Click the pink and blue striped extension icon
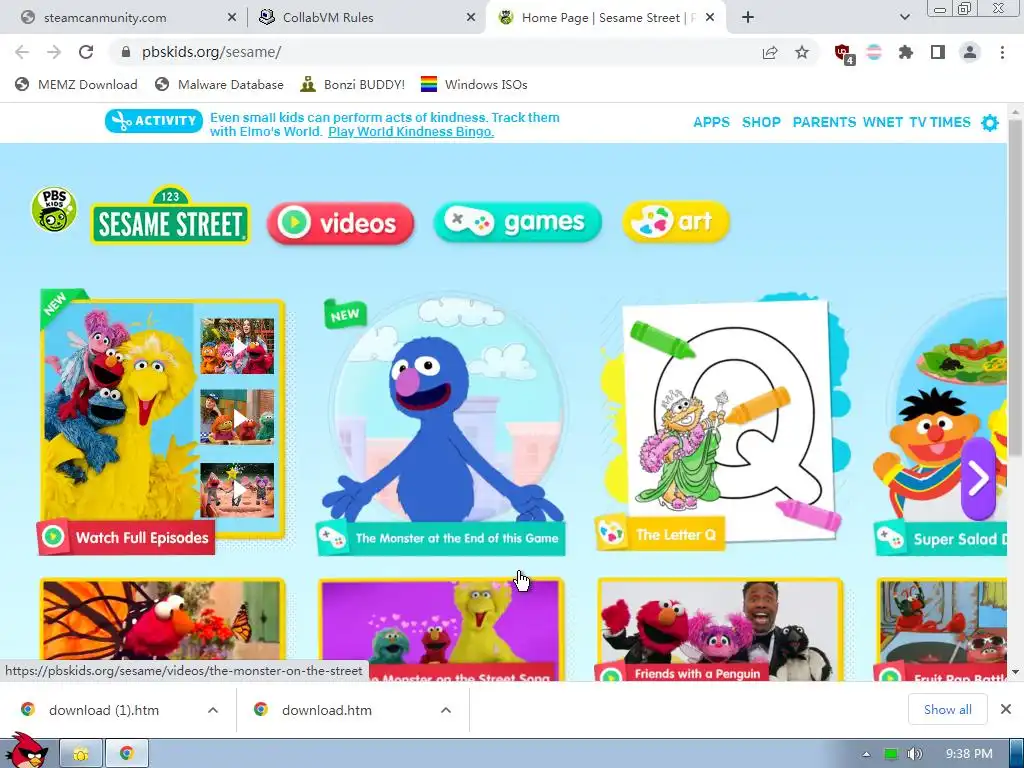 pos(874,52)
